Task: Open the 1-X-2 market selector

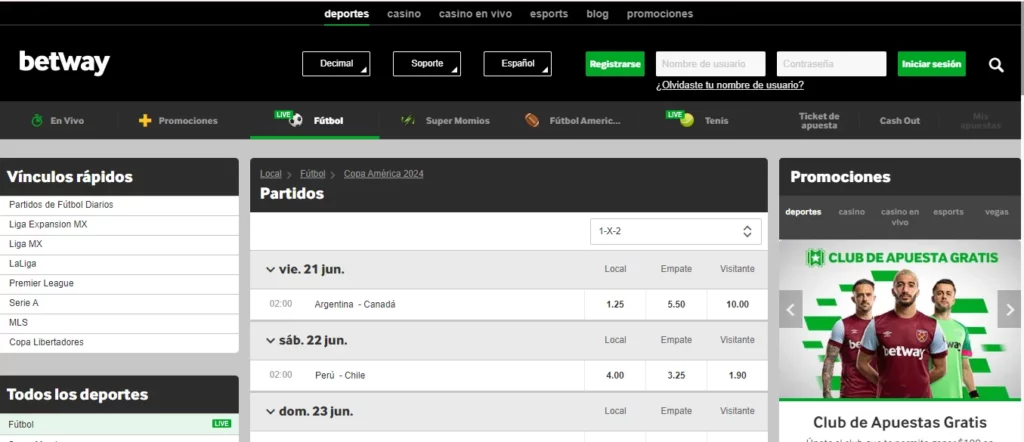Action: (x=675, y=232)
